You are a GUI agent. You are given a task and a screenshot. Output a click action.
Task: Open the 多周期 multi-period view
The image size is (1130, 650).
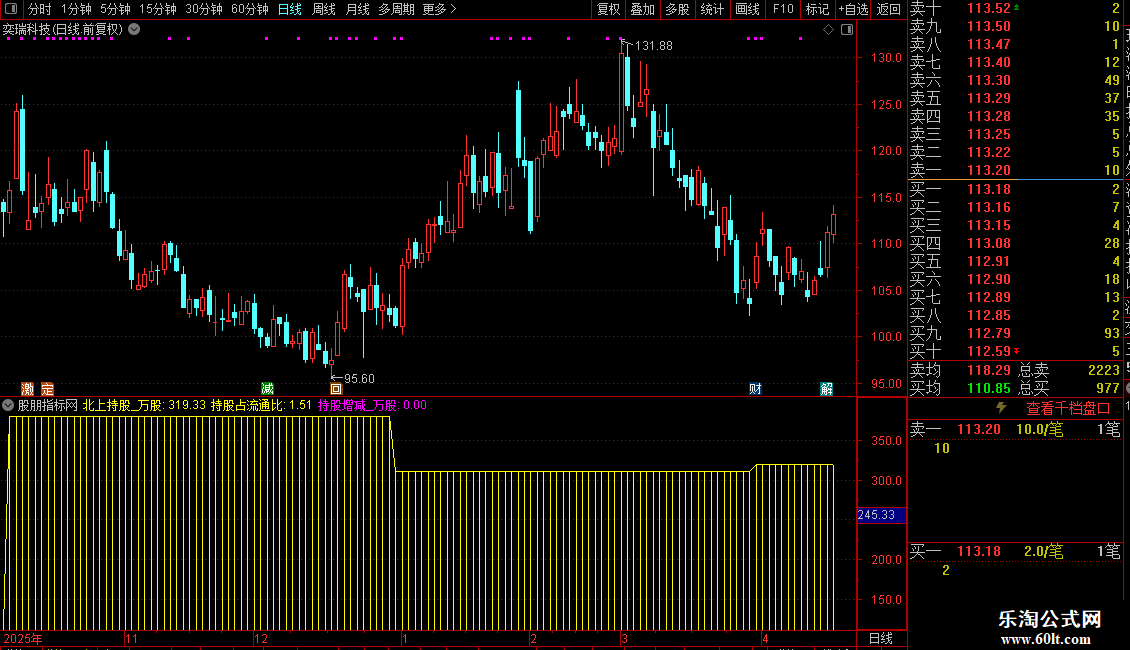pos(396,9)
